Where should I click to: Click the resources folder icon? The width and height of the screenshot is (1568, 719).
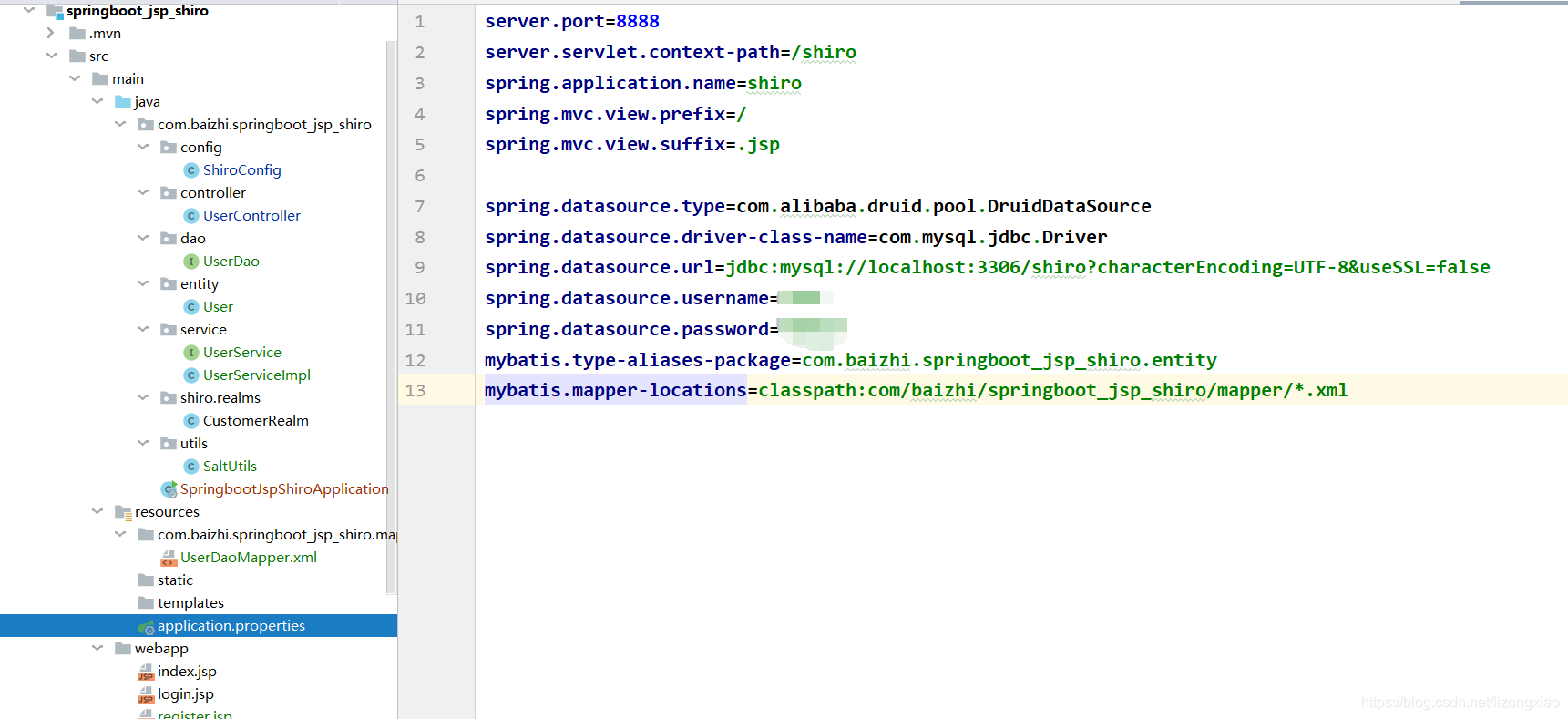123,512
